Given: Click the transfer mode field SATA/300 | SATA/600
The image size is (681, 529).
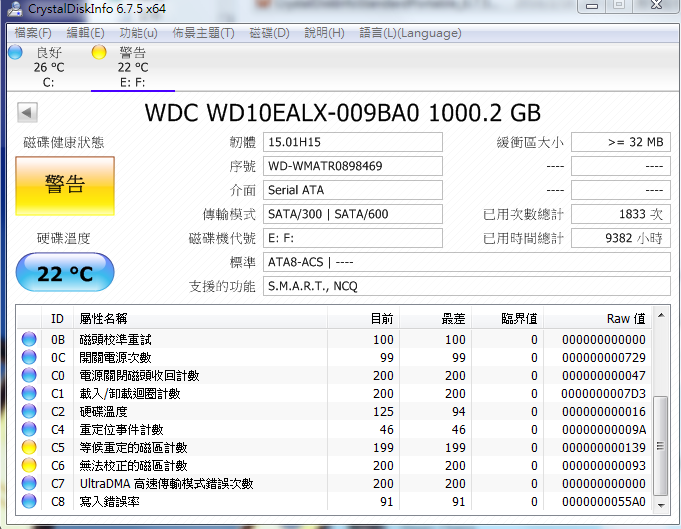Looking at the screenshot, I should (353, 214).
